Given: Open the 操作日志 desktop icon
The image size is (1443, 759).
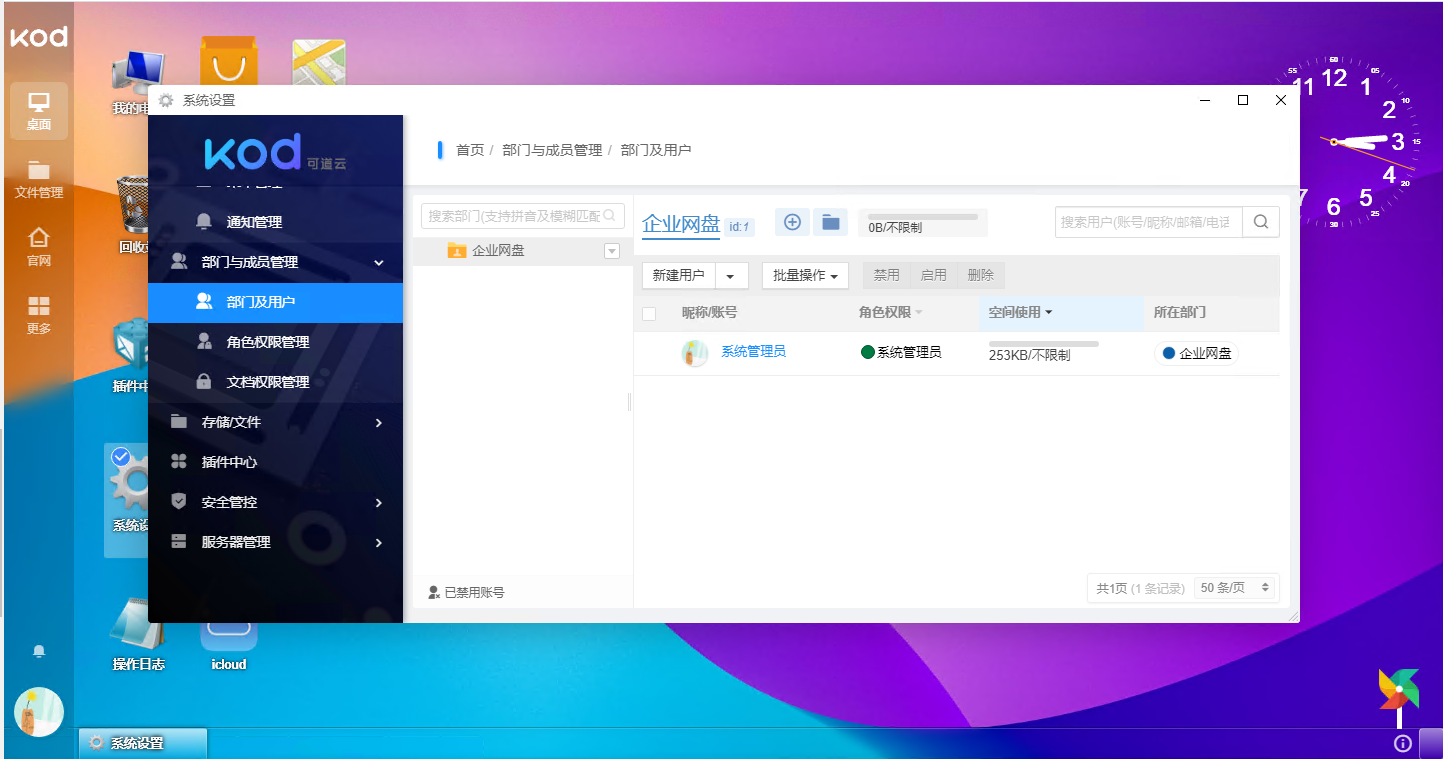Looking at the screenshot, I should pyautogui.click(x=138, y=633).
